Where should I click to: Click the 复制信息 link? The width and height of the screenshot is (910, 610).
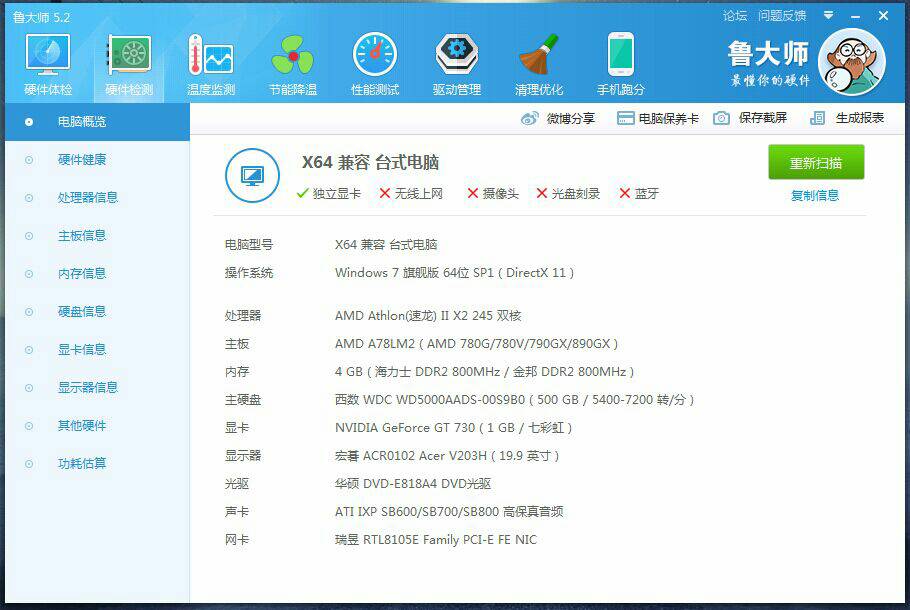click(x=815, y=196)
